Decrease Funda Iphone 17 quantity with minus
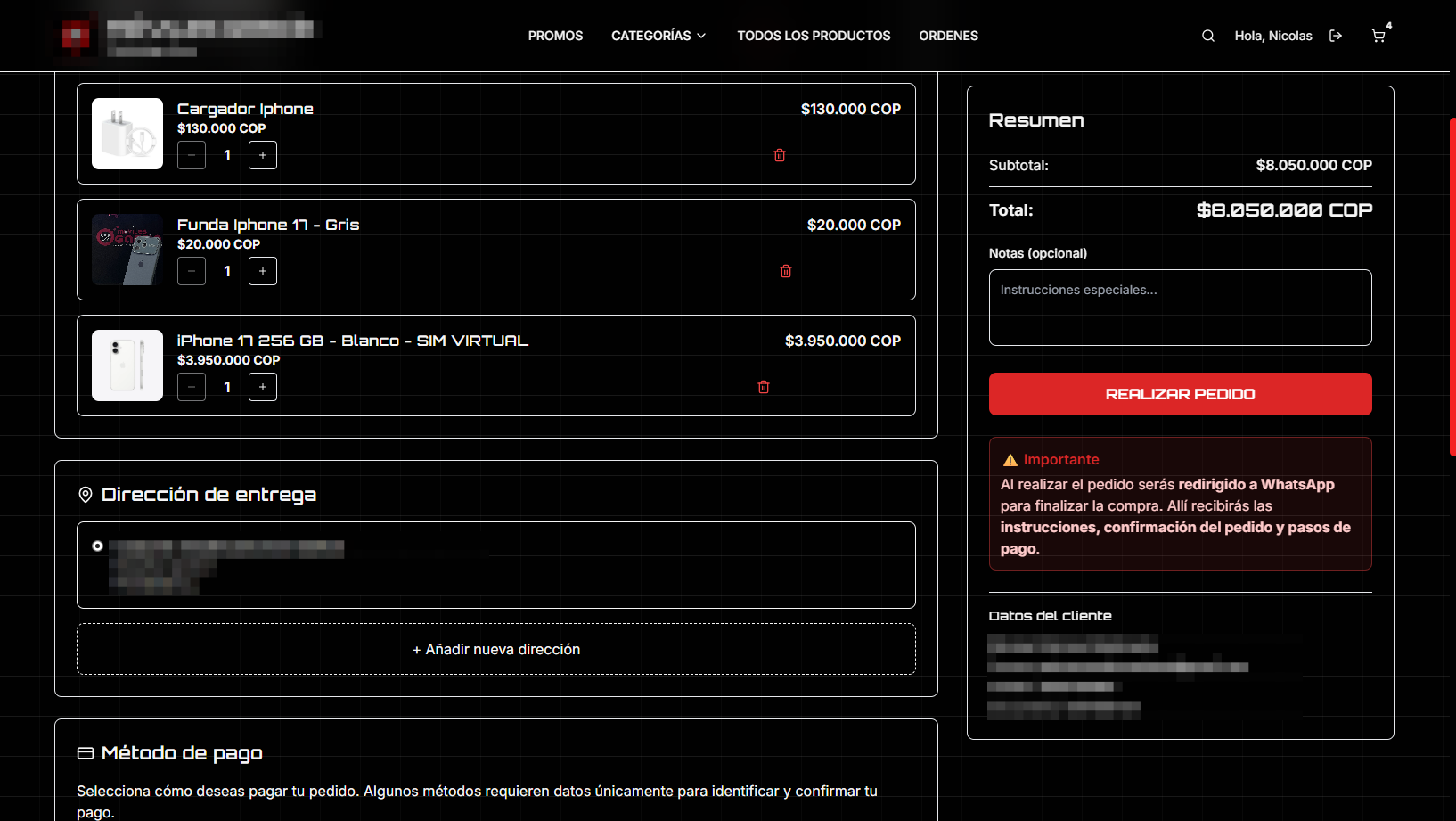This screenshot has height=821, width=1456. click(x=192, y=271)
